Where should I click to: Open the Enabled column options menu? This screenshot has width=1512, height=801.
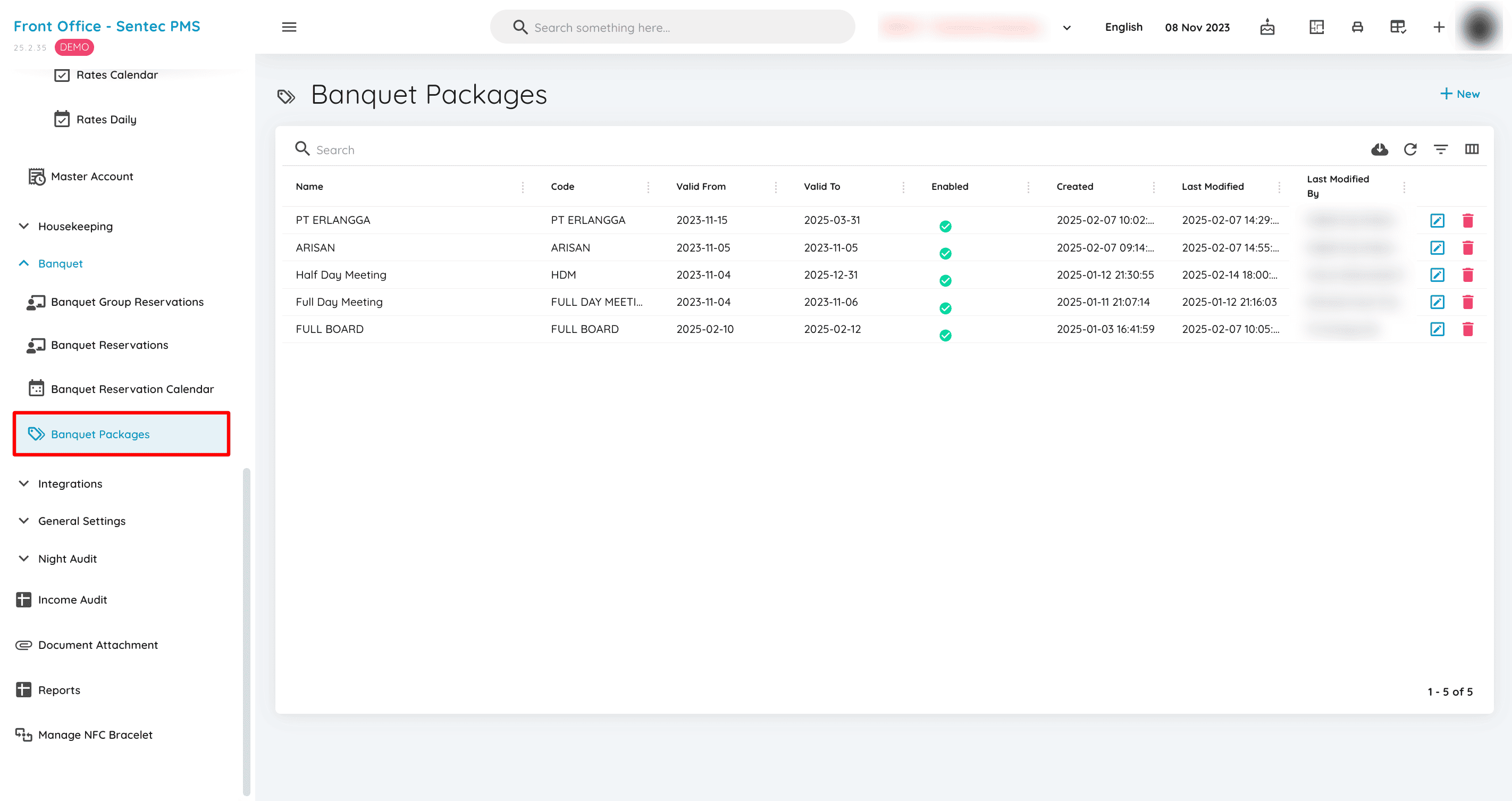point(1028,187)
